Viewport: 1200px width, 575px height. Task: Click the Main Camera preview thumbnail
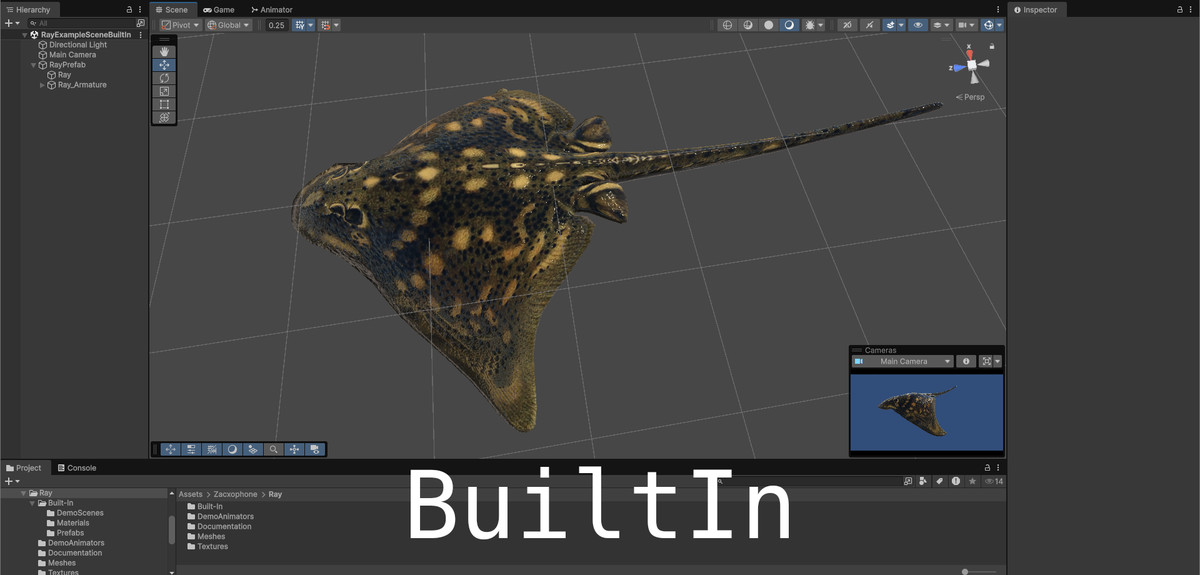pos(926,411)
